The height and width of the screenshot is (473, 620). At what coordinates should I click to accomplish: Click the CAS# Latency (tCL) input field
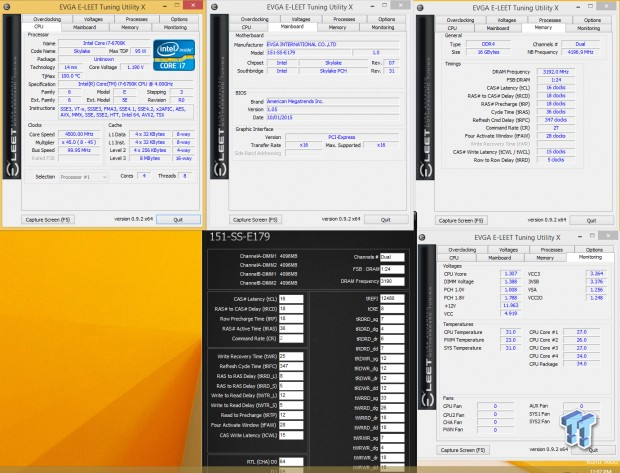tap(291, 299)
